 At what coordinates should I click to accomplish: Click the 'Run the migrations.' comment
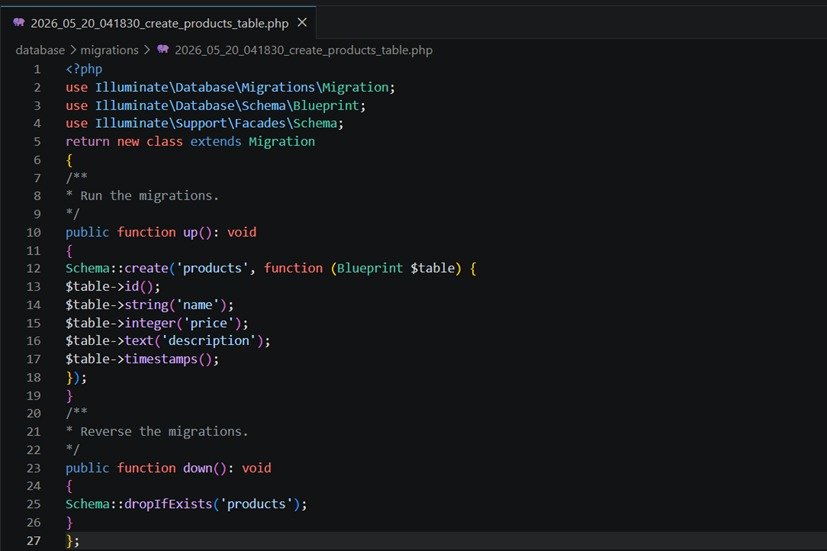(149, 196)
